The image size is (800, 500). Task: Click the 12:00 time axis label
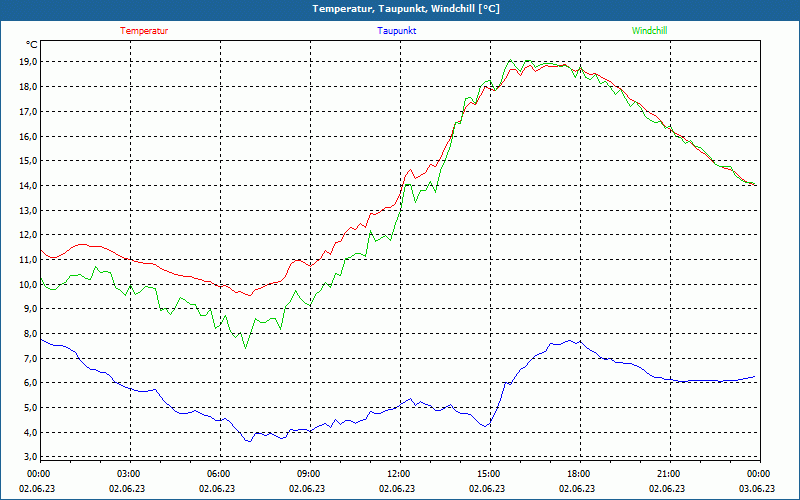click(397, 474)
